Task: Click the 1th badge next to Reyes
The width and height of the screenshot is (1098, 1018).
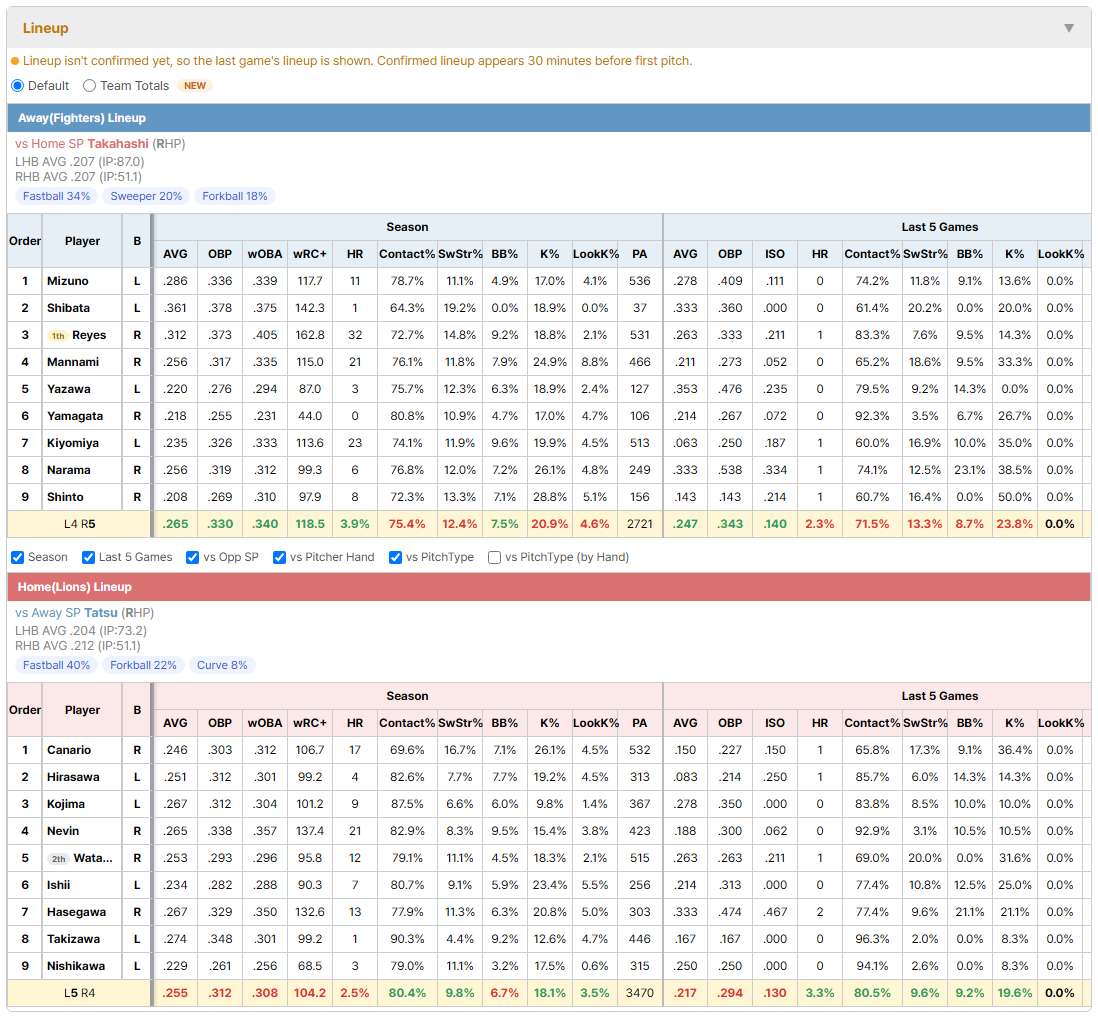Action: click(58, 335)
